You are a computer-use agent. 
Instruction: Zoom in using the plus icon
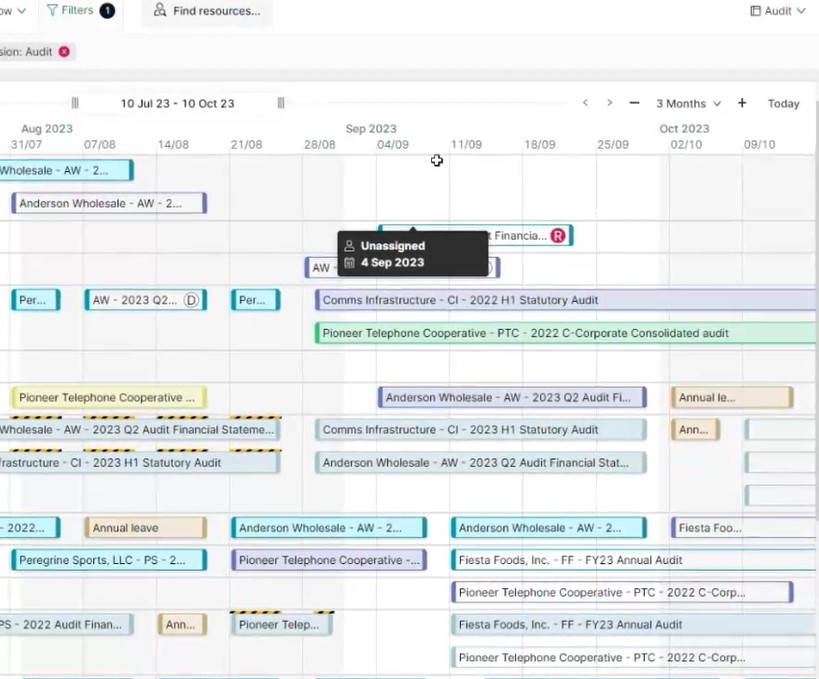(x=741, y=103)
